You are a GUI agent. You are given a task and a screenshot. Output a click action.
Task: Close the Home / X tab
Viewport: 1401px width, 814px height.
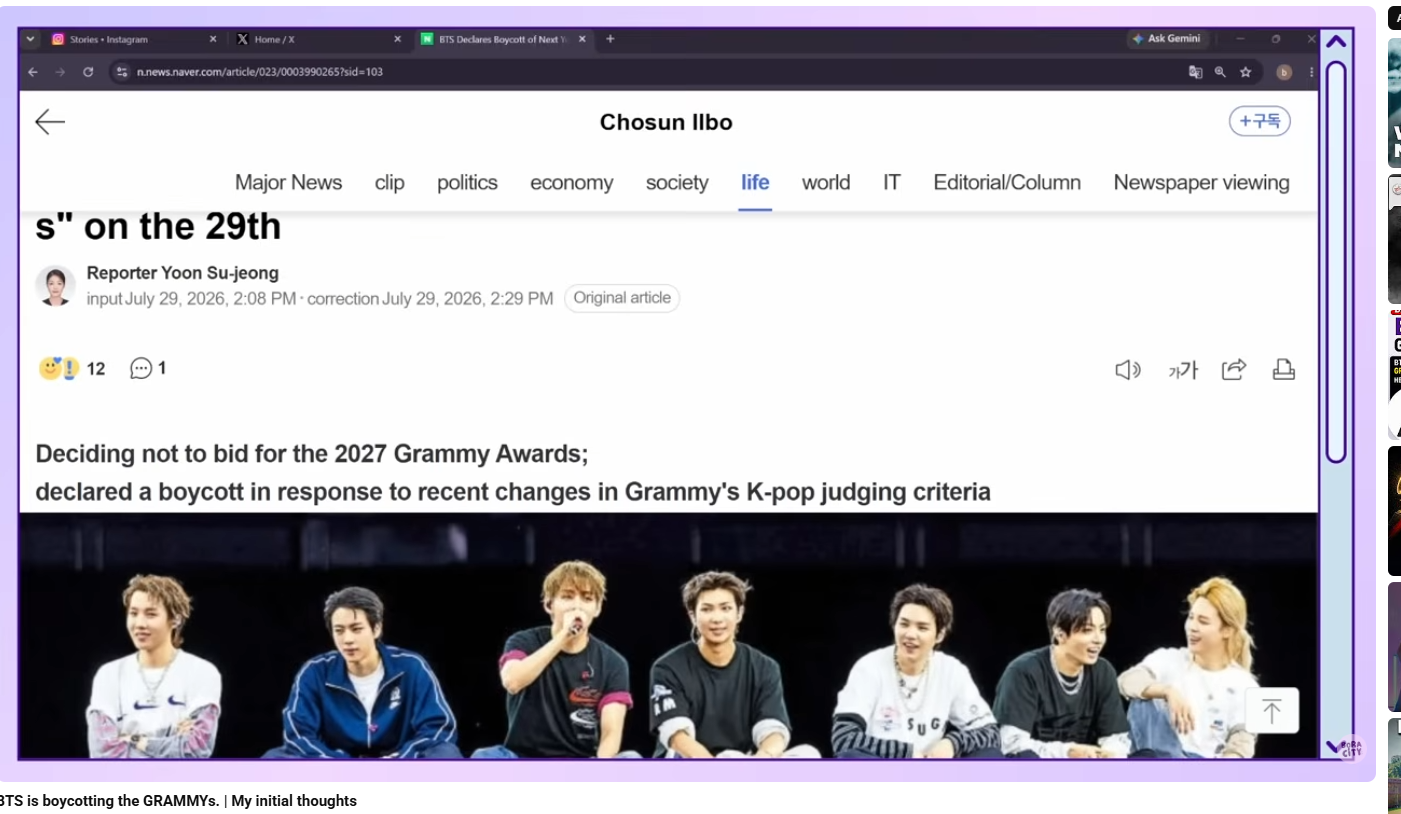397,39
